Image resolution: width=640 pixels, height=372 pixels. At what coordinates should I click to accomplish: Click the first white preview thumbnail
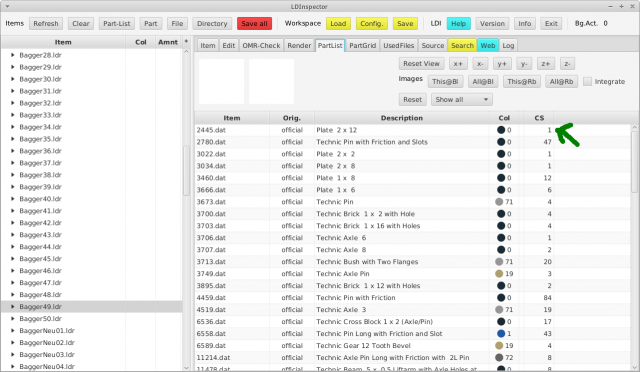pos(221,81)
